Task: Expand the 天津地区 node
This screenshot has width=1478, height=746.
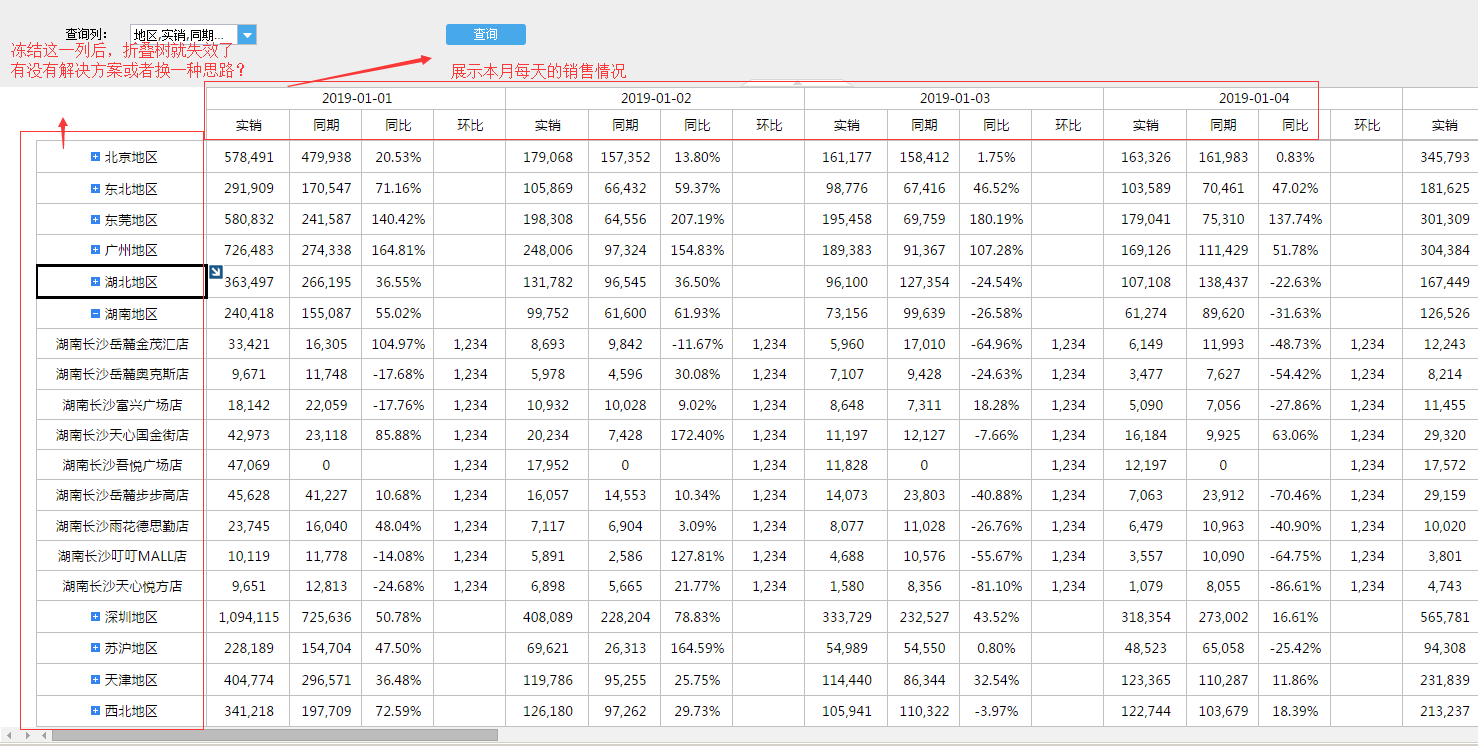Action: pos(96,680)
